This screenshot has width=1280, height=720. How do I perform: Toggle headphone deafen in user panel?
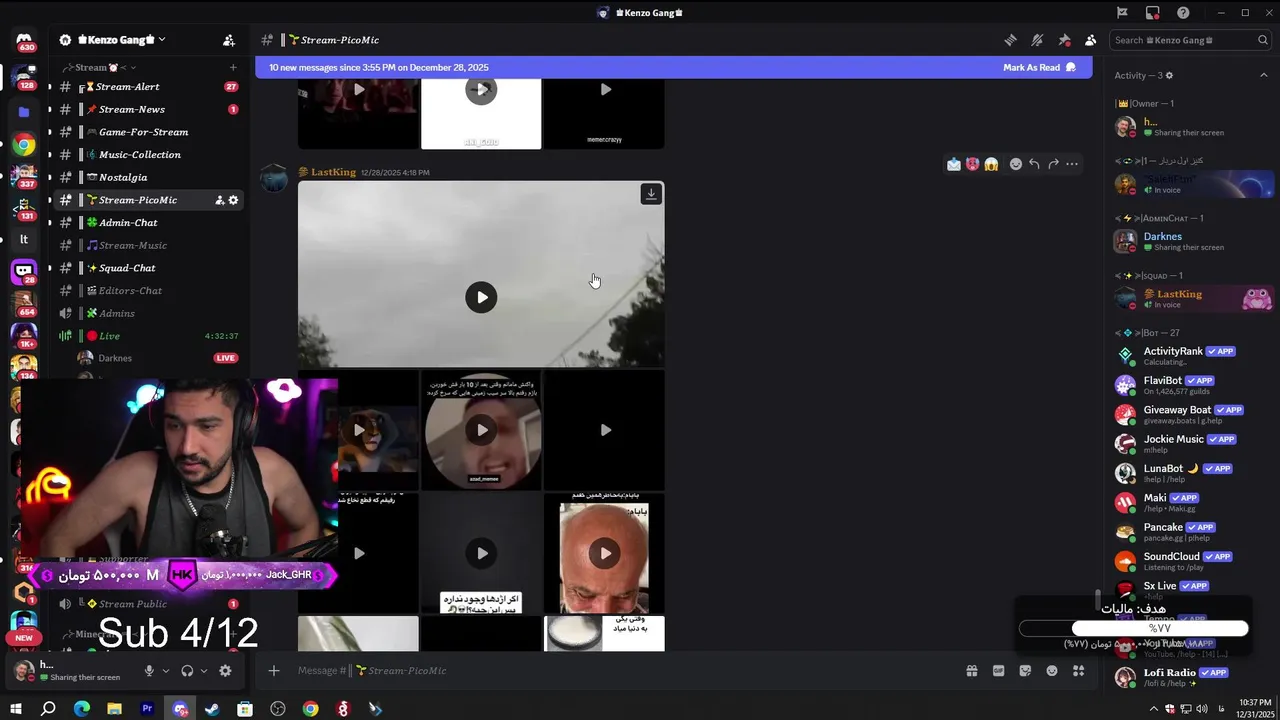pos(187,671)
